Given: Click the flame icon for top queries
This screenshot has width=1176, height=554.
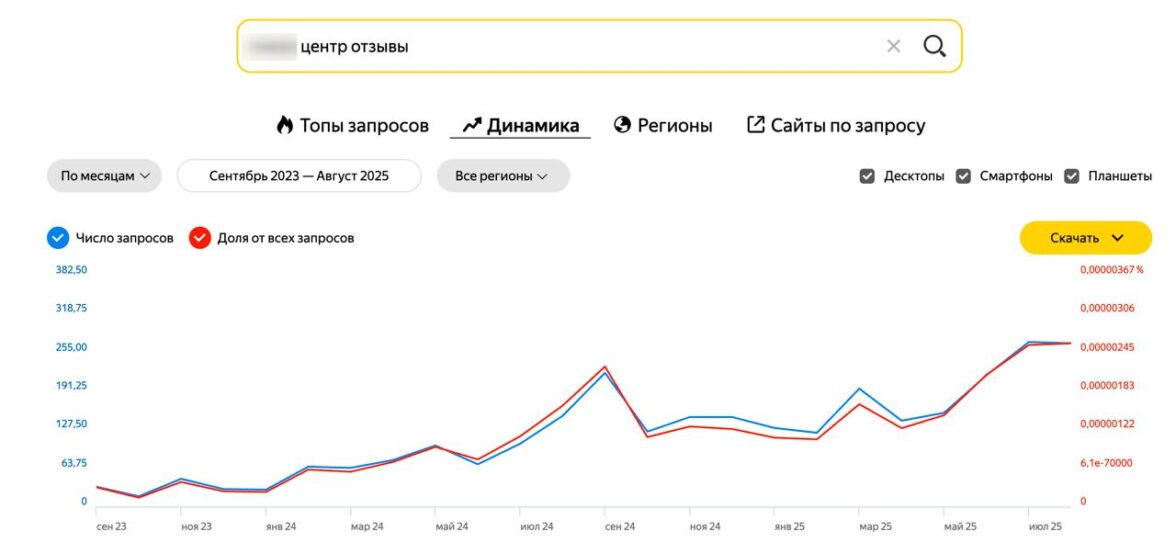Looking at the screenshot, I should pos(285,126).
